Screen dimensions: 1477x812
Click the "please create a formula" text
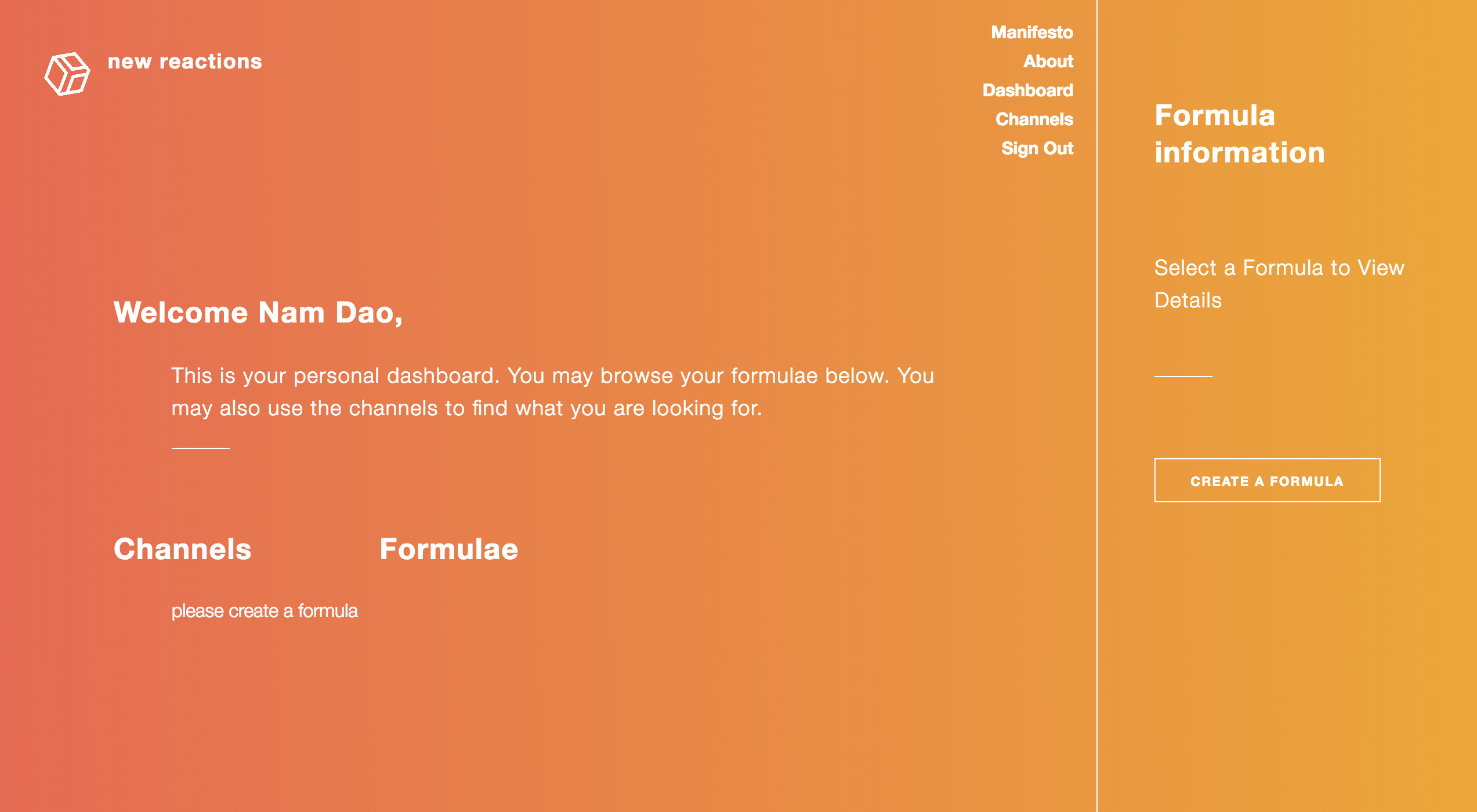265,611
